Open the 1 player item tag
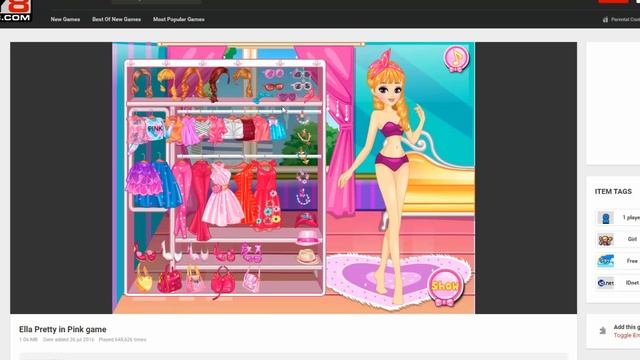The image size is (640, 360). 618,218
